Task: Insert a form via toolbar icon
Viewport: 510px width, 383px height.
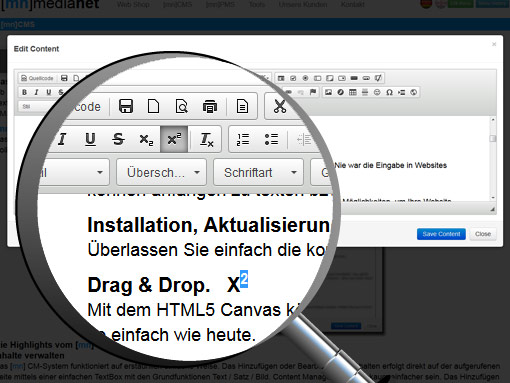Action: pyautogui.click(x=281, y=78)
